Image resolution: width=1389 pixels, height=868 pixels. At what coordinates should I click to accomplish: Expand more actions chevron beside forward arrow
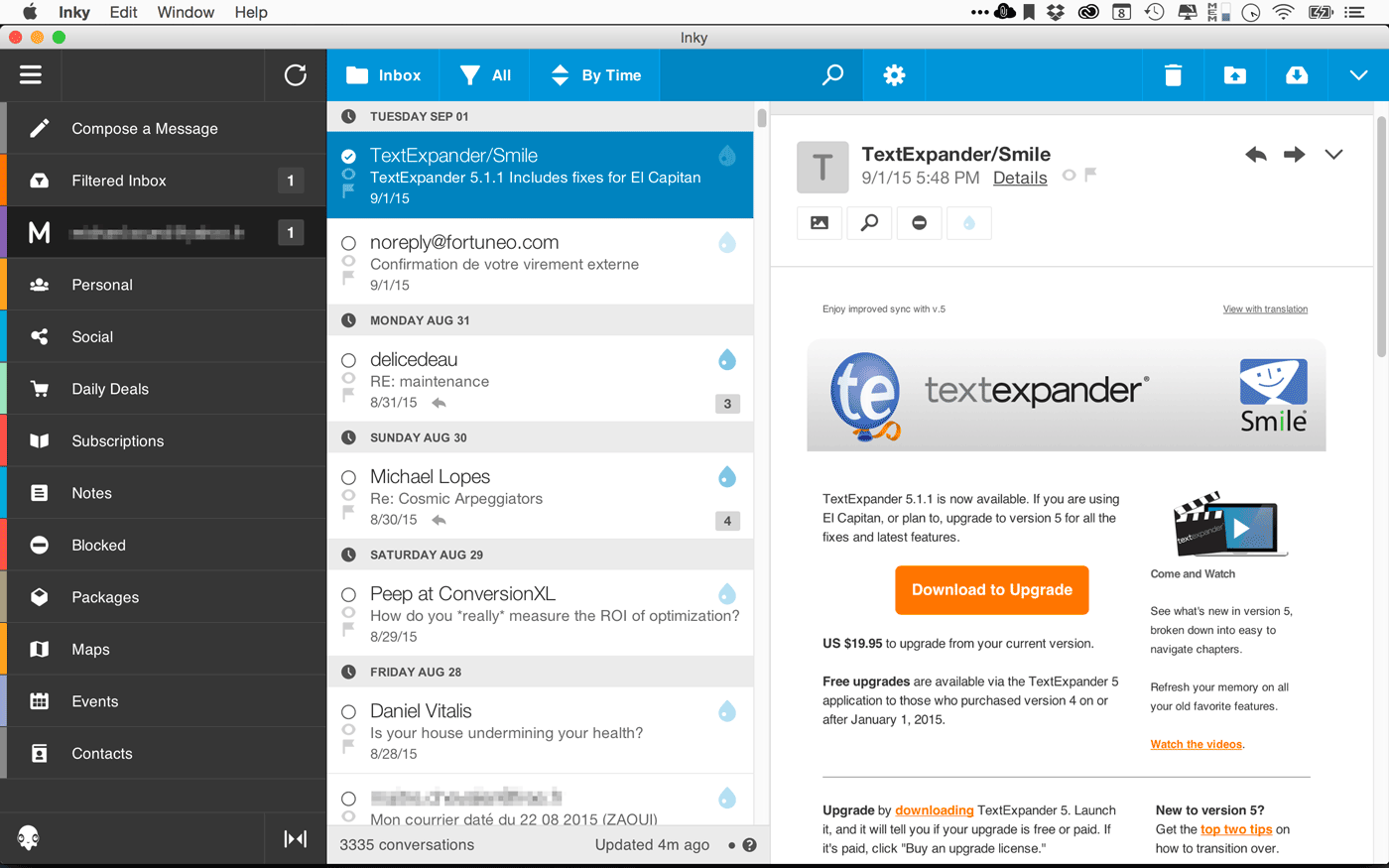[1333, 155]
